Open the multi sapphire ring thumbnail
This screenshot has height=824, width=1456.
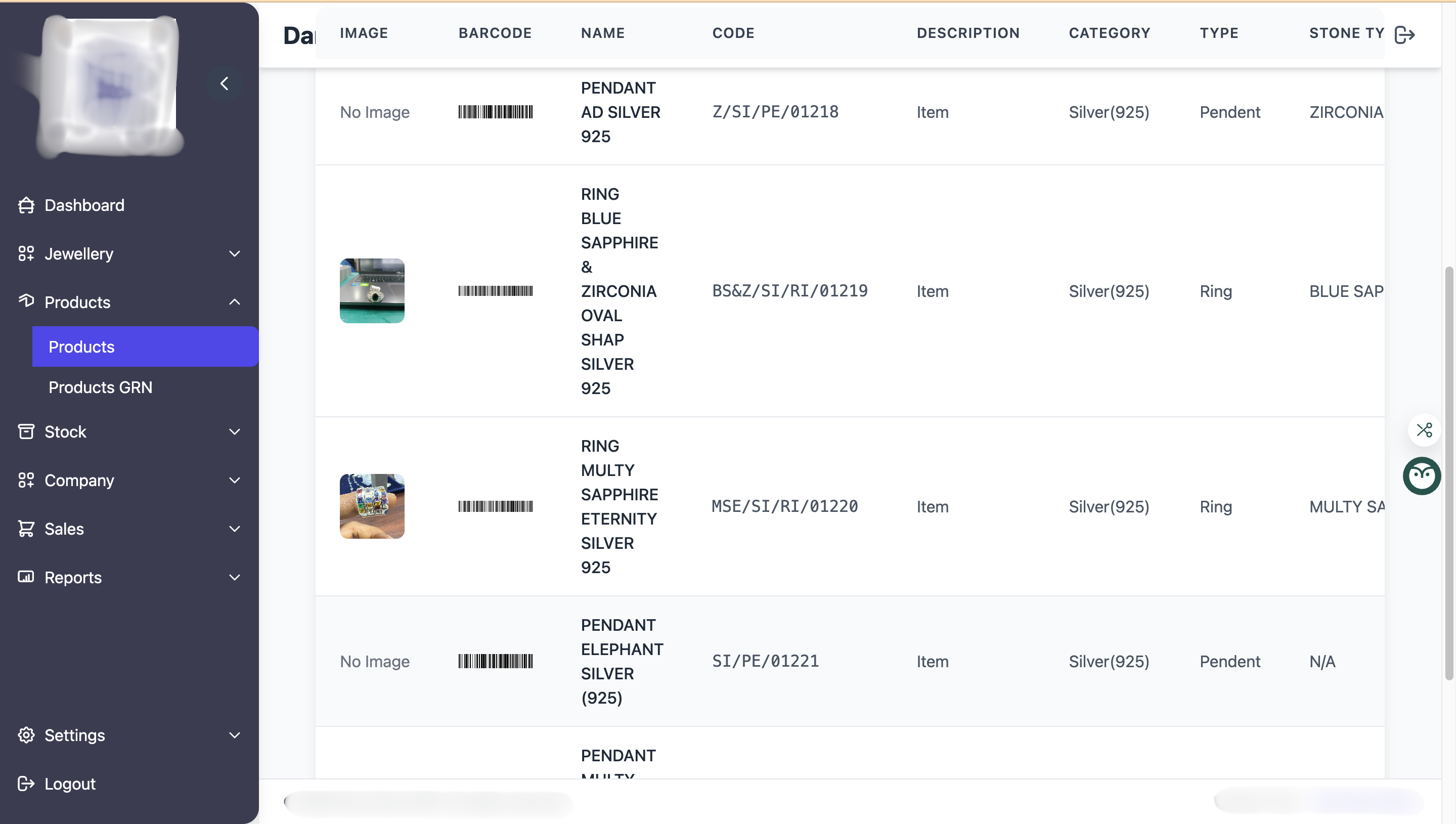pyautogui.click(x=372, y=506)
